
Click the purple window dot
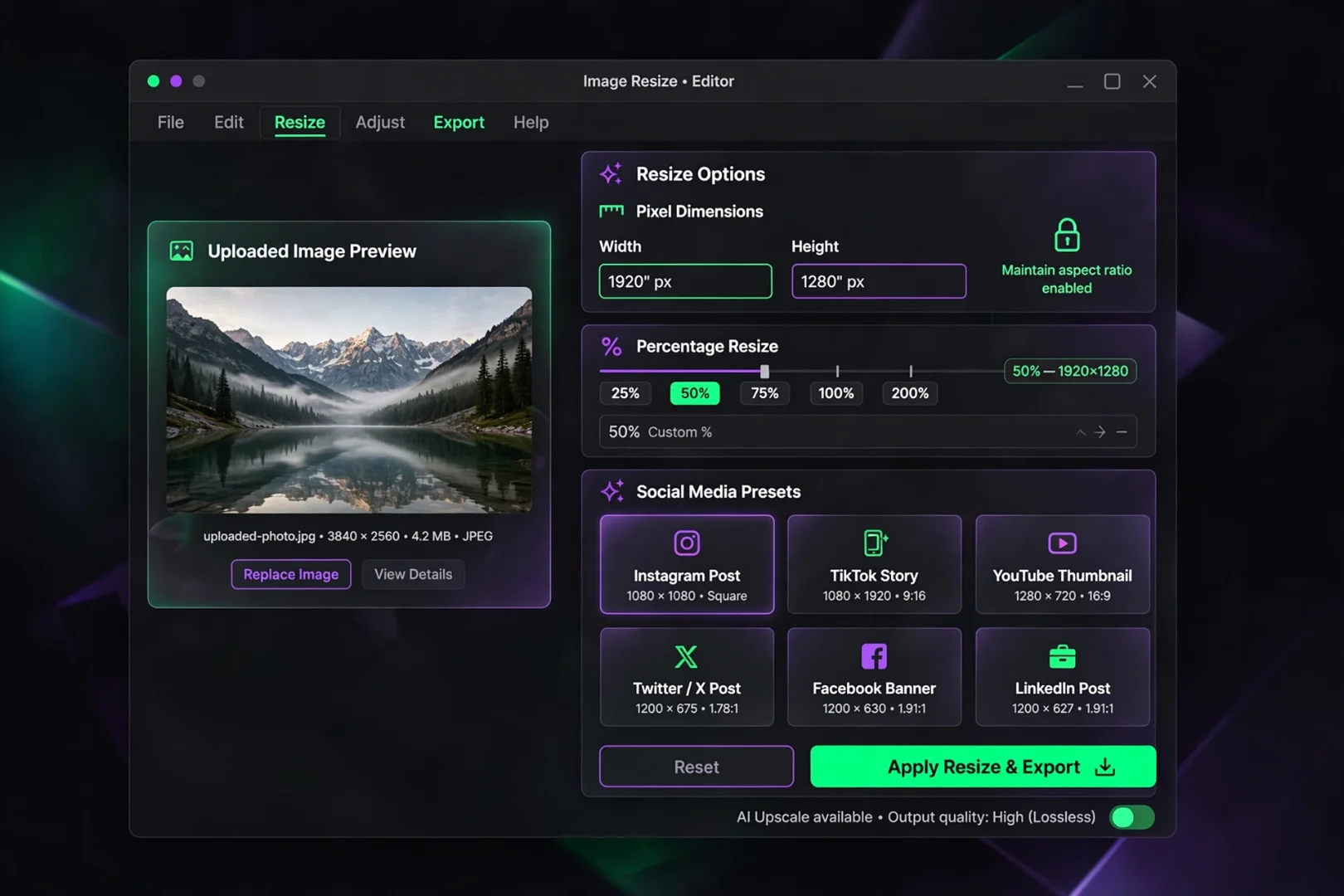tap(176, 81)
